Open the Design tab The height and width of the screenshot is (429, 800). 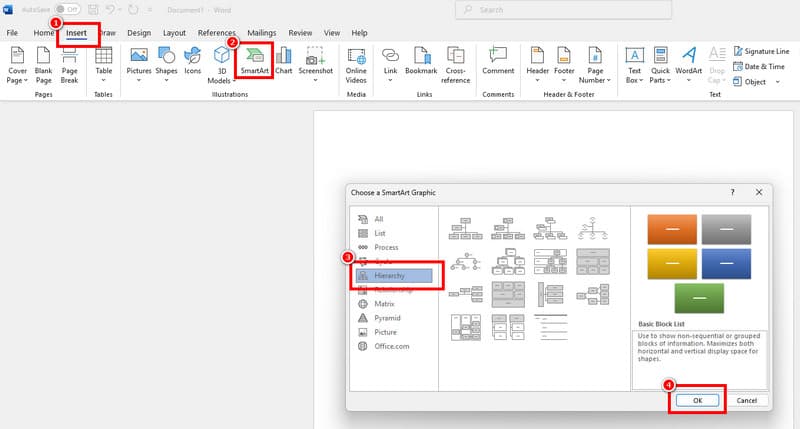pyautogui.click(x=139, y=33)
